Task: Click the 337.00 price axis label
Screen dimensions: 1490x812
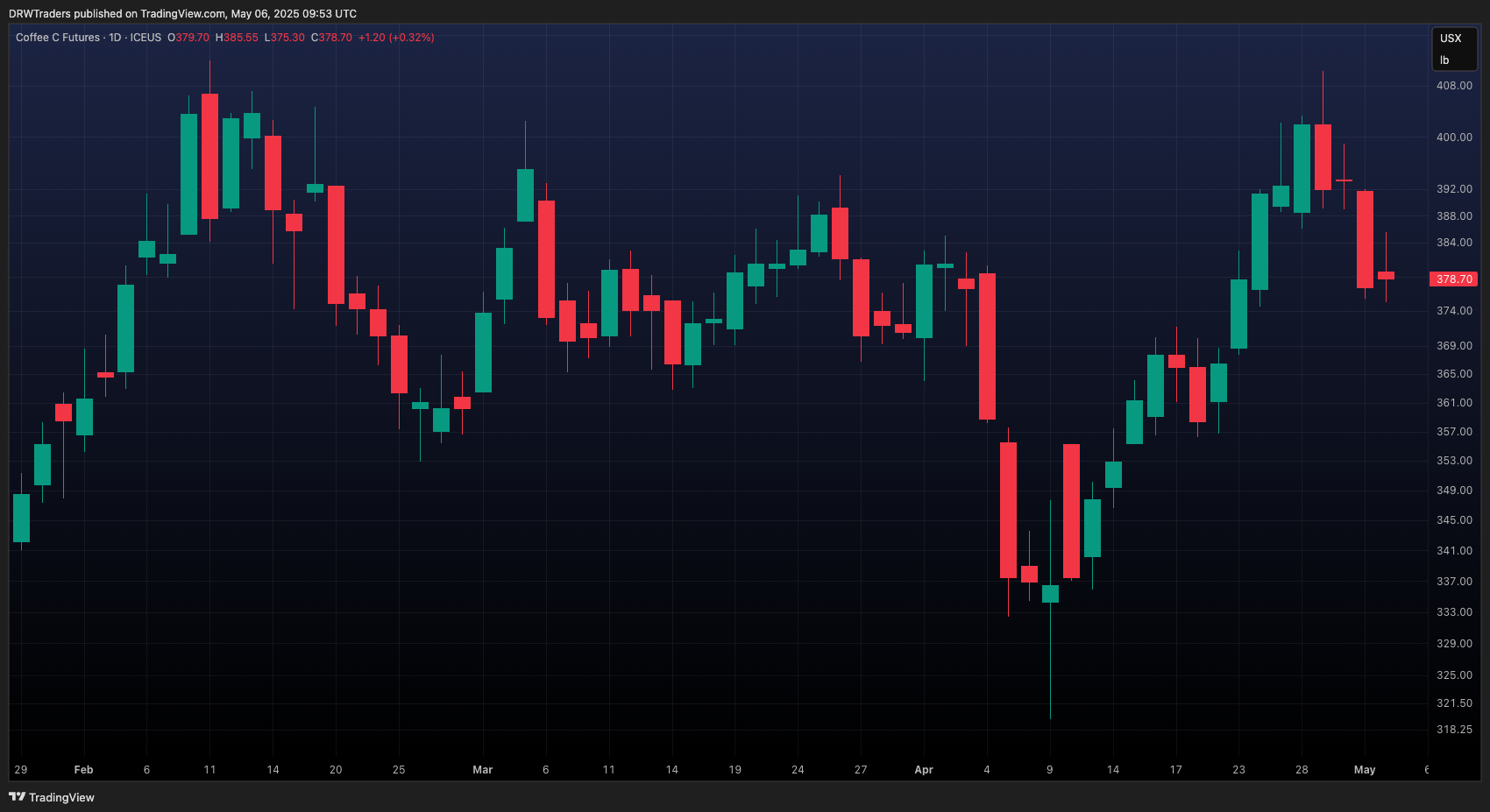Action: pyautogui.click(x=1454, y=582)
